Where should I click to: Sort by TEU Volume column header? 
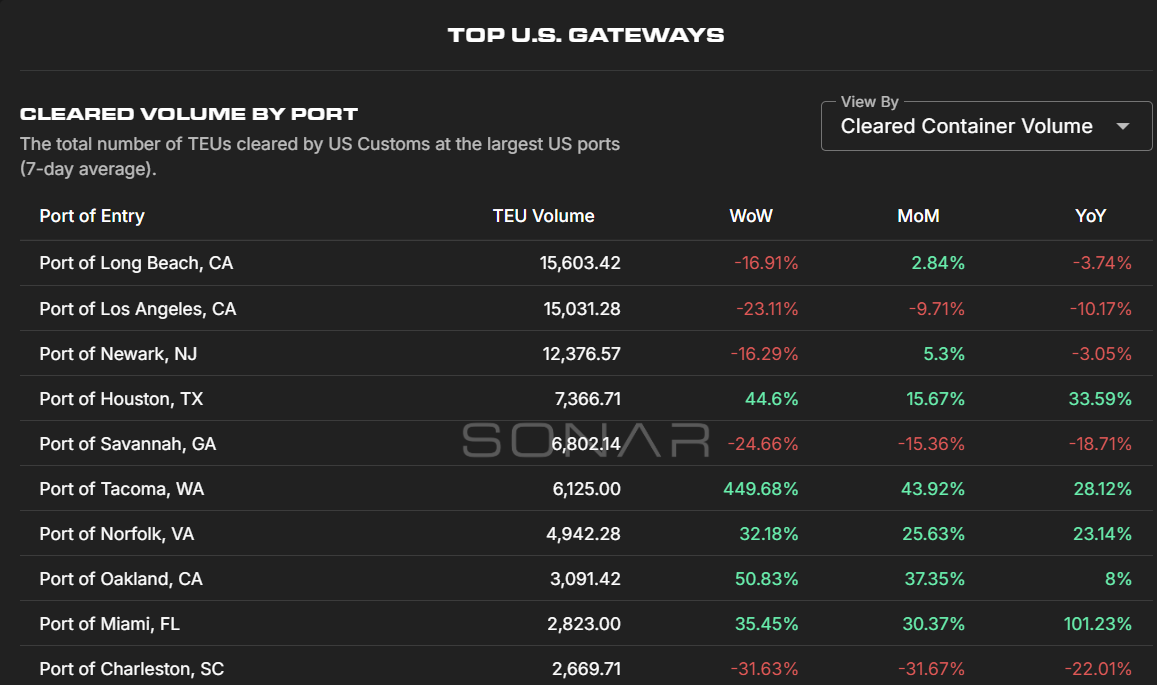click(543, 216)
